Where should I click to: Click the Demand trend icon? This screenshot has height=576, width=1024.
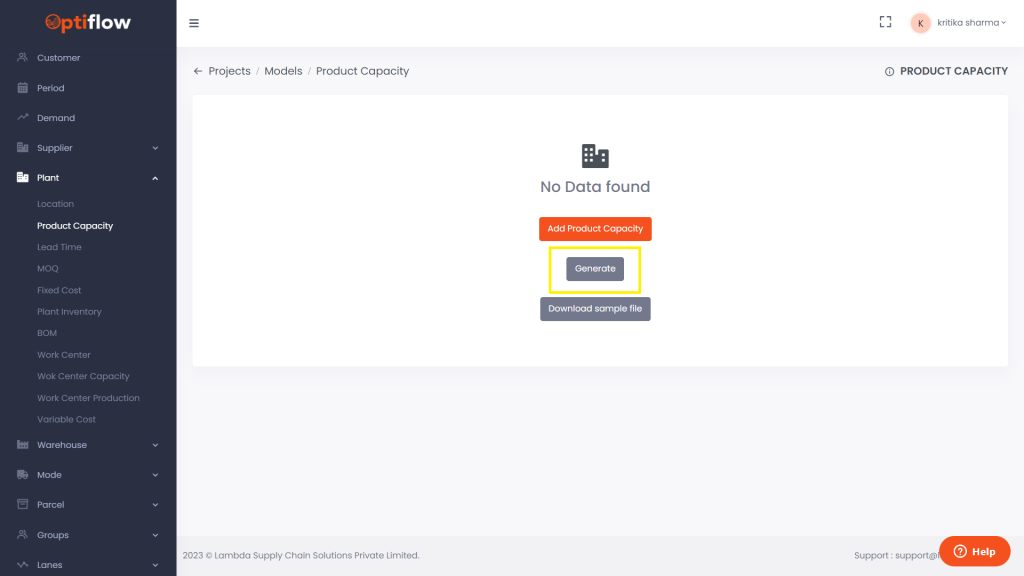[23, 118]
